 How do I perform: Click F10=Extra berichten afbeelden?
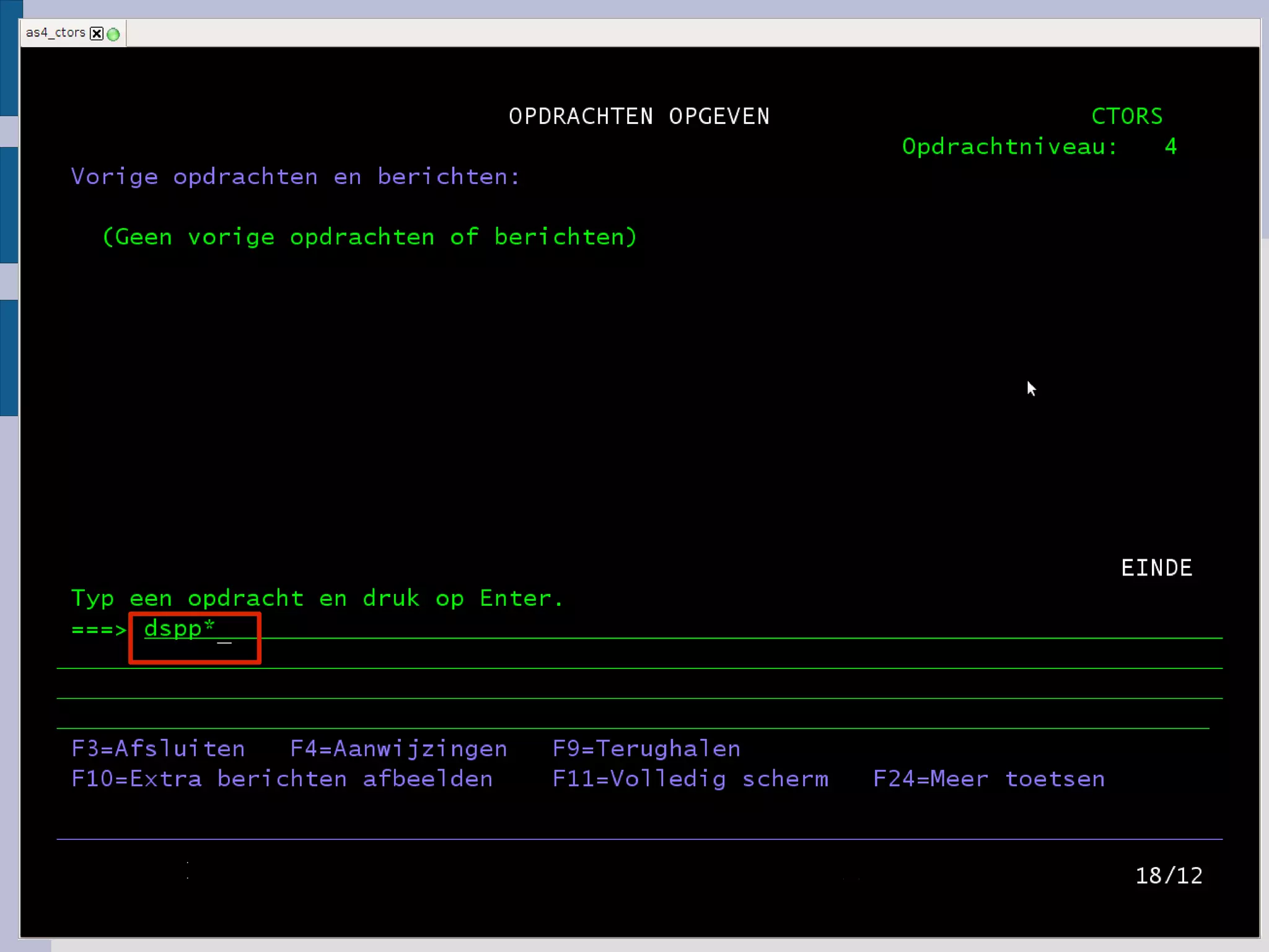pyautogui.click(x=282, y=779)
